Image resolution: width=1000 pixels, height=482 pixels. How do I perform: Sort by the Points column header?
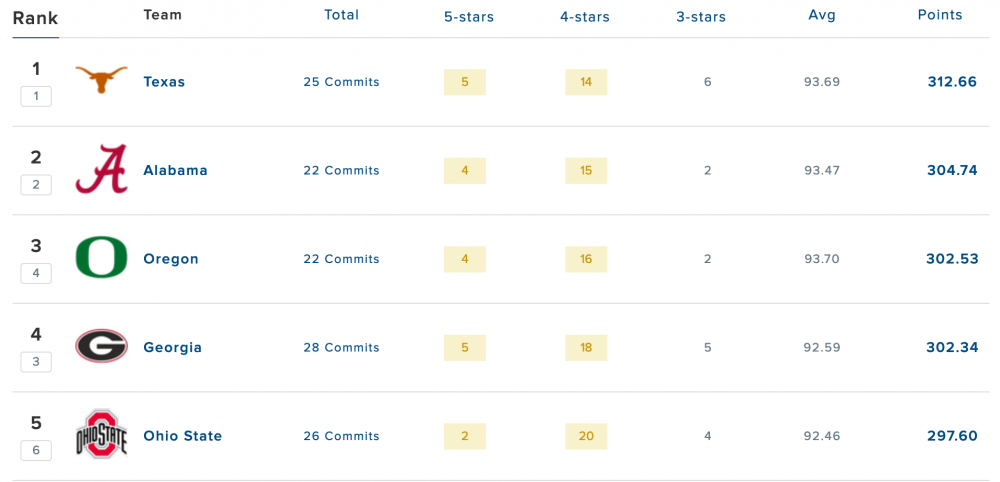tap(940, 15)
